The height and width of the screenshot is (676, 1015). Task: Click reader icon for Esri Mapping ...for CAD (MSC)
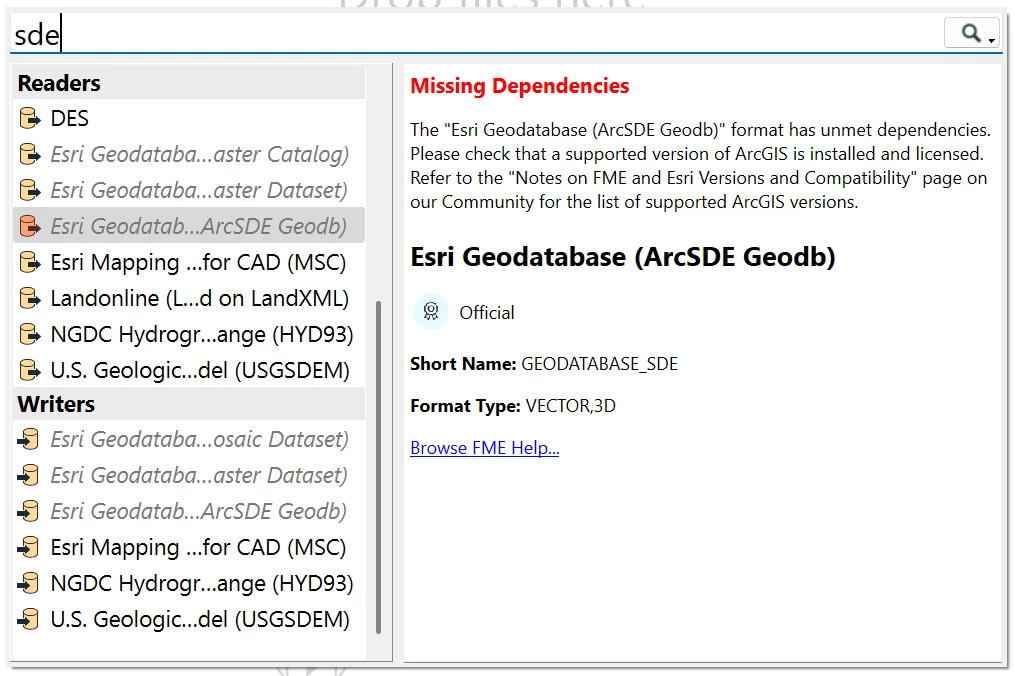tap(30, 262)
